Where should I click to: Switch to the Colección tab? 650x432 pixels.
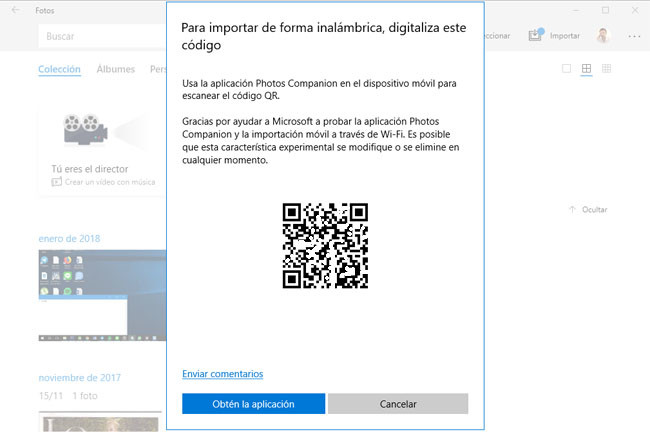click(59, 70)
